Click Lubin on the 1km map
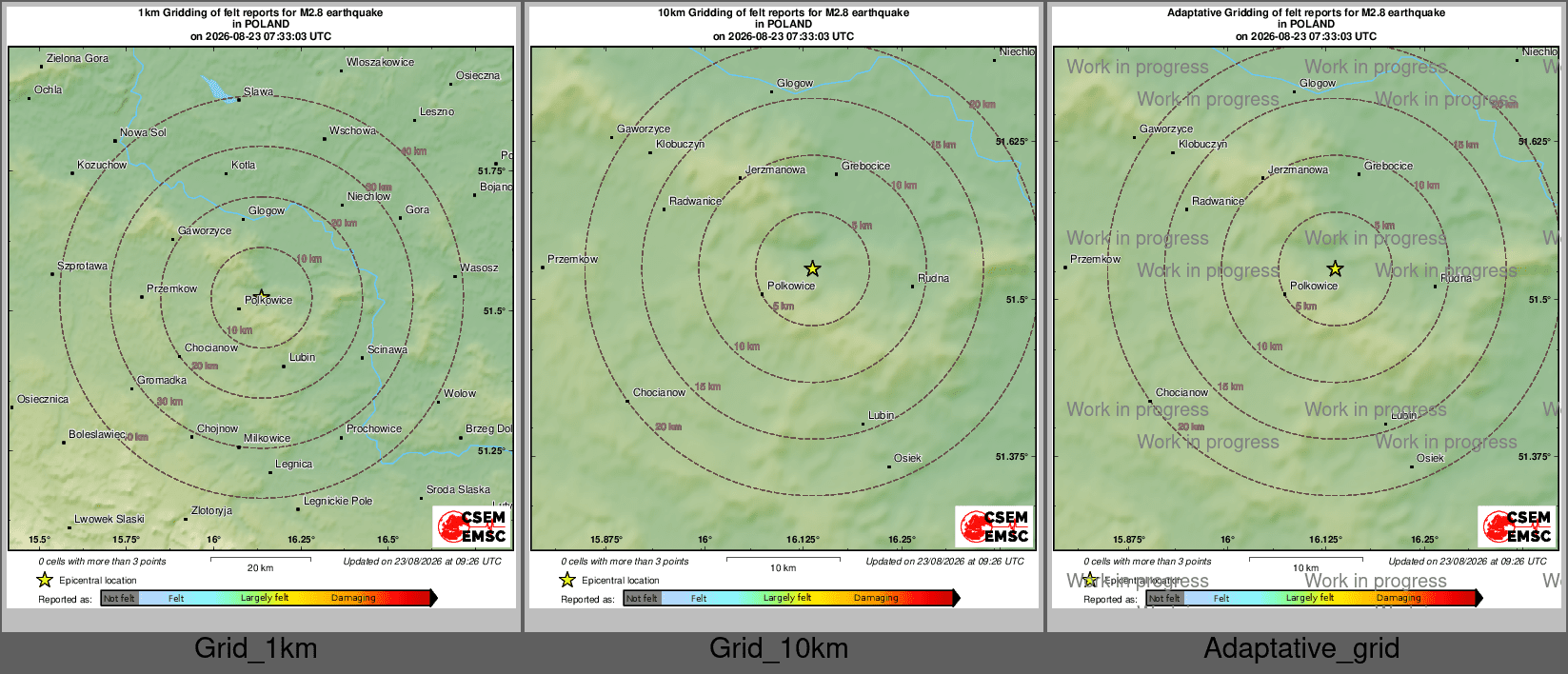The width and height of the screenshot is (1568, 674). (x=302, y=357)
